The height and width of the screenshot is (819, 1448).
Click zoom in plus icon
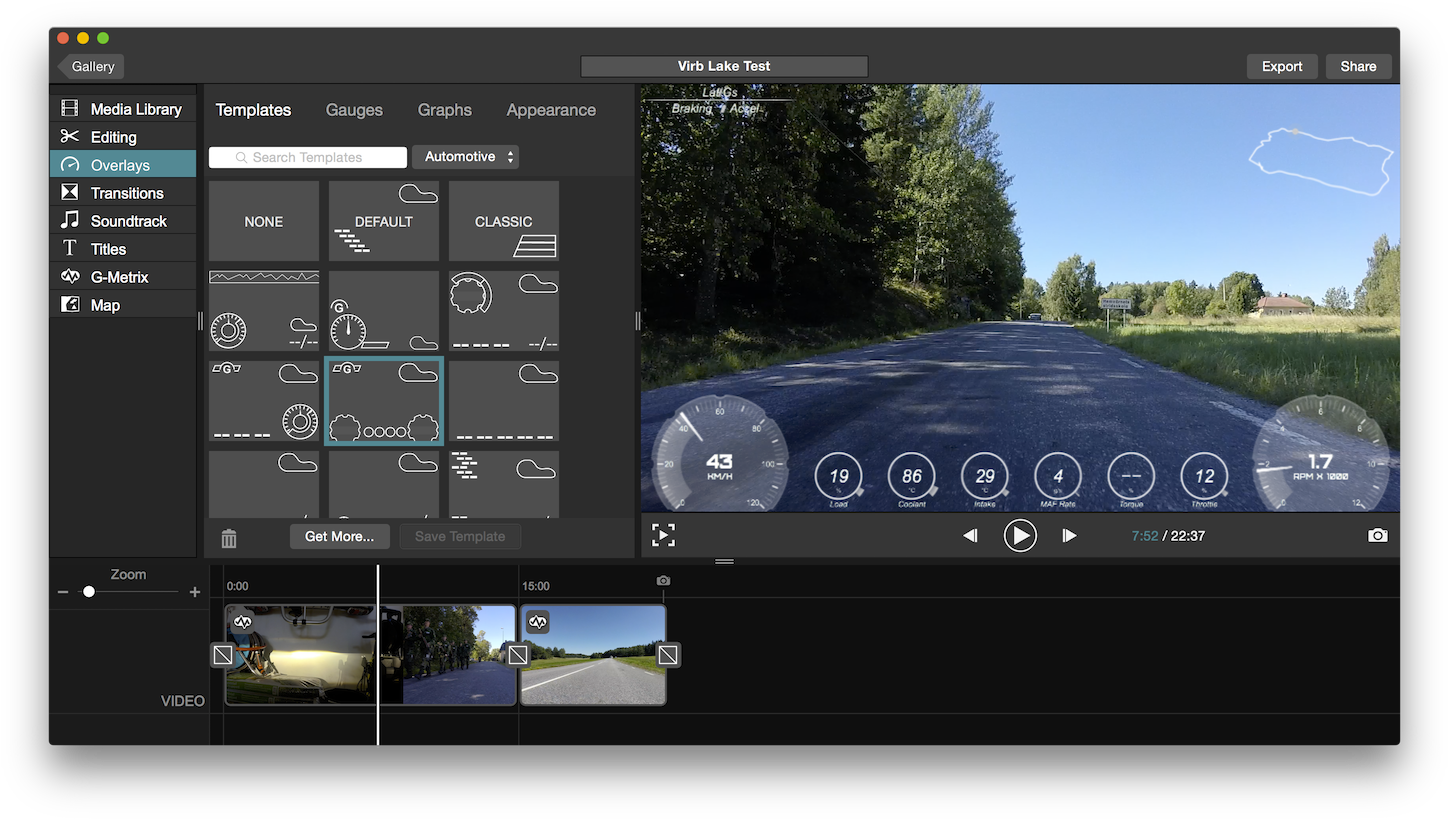195,592
